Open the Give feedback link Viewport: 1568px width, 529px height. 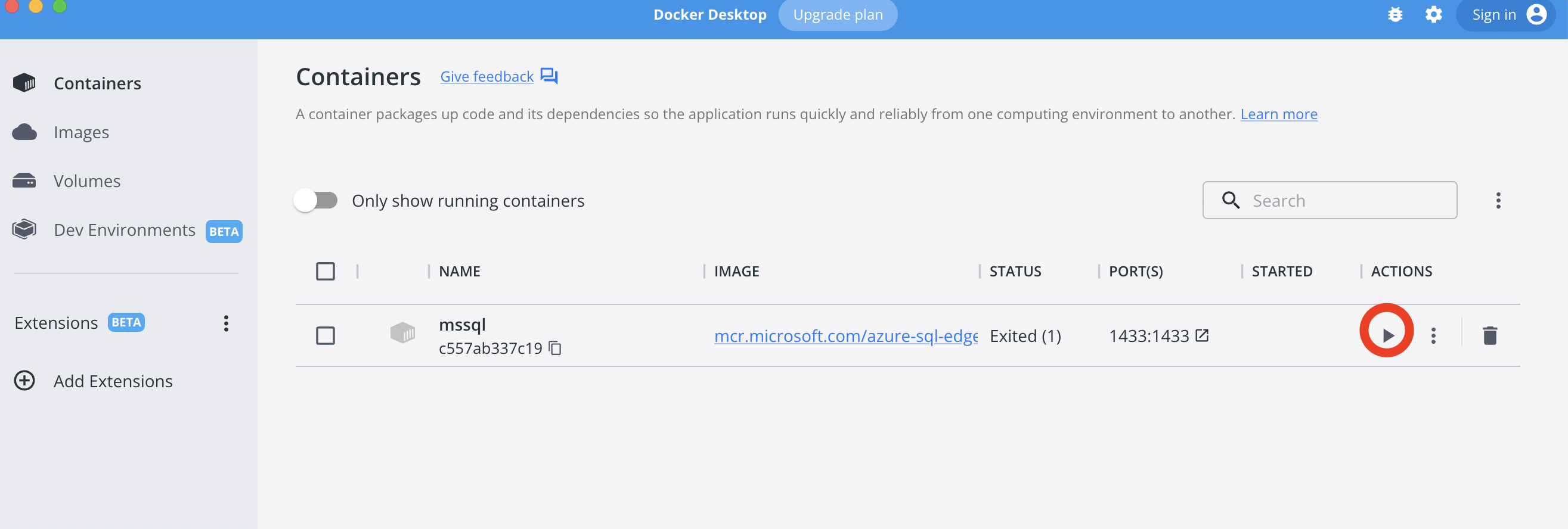486,77
